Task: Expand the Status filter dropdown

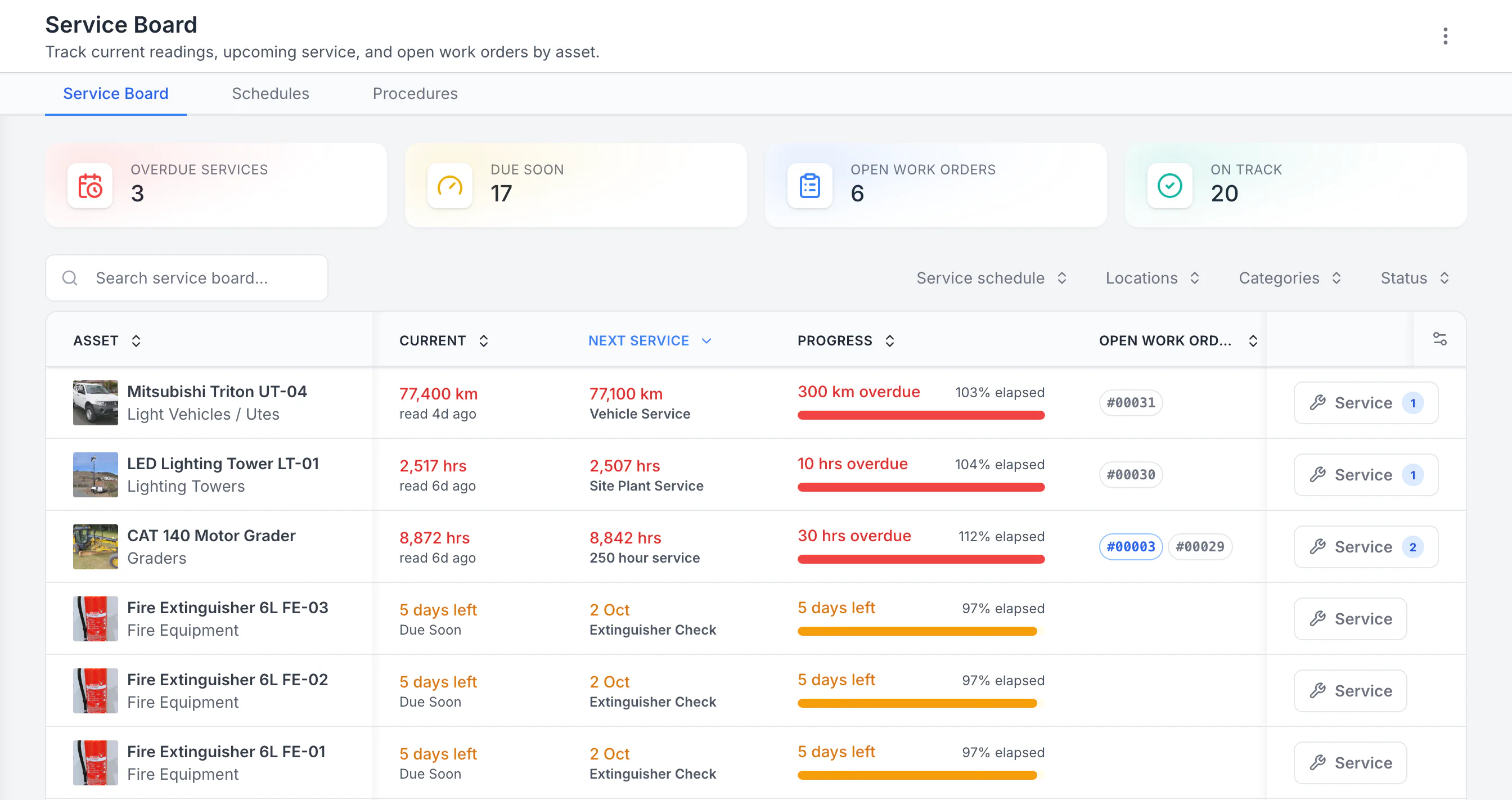Action: [1415, 277]
